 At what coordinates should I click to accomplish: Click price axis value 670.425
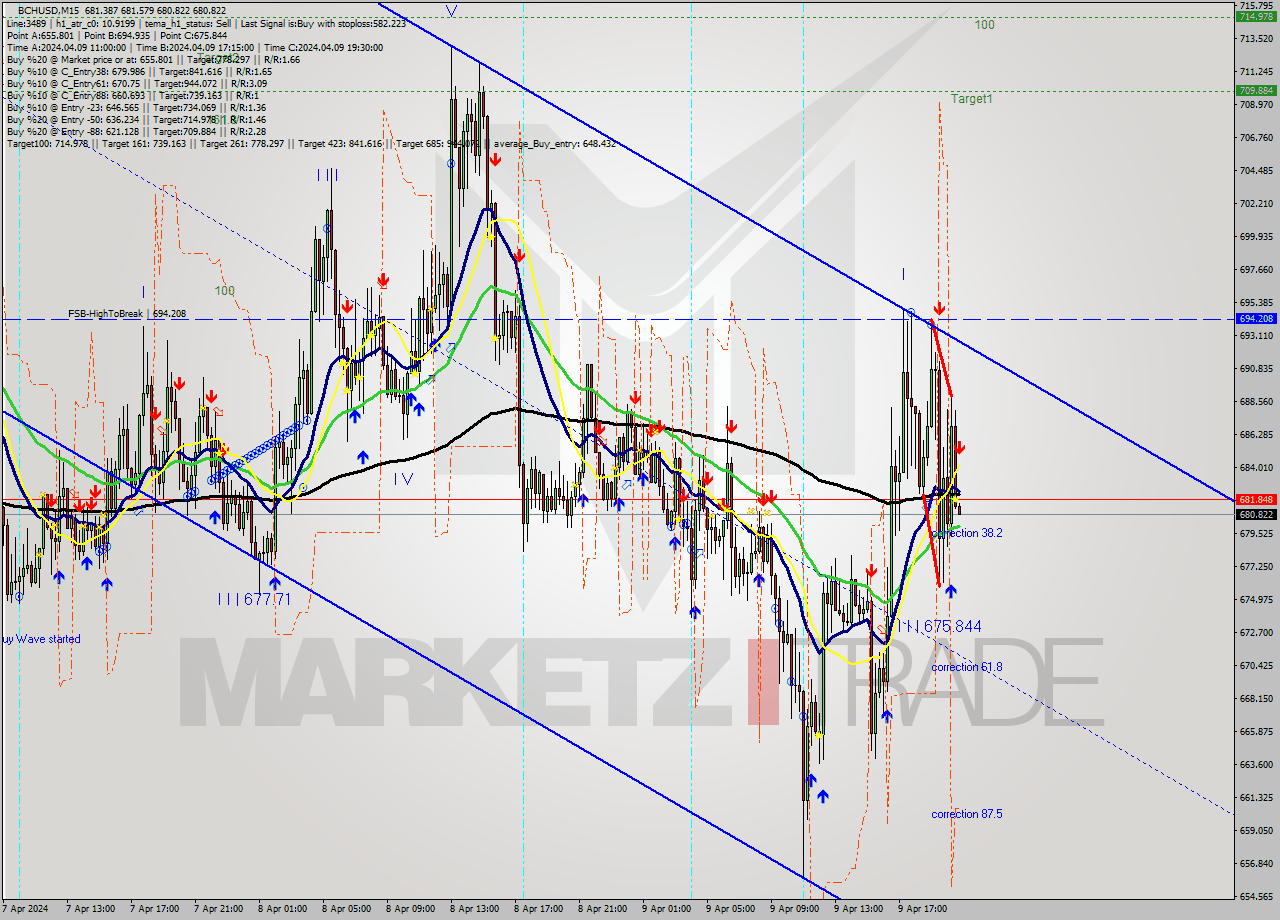(1256, 665)
